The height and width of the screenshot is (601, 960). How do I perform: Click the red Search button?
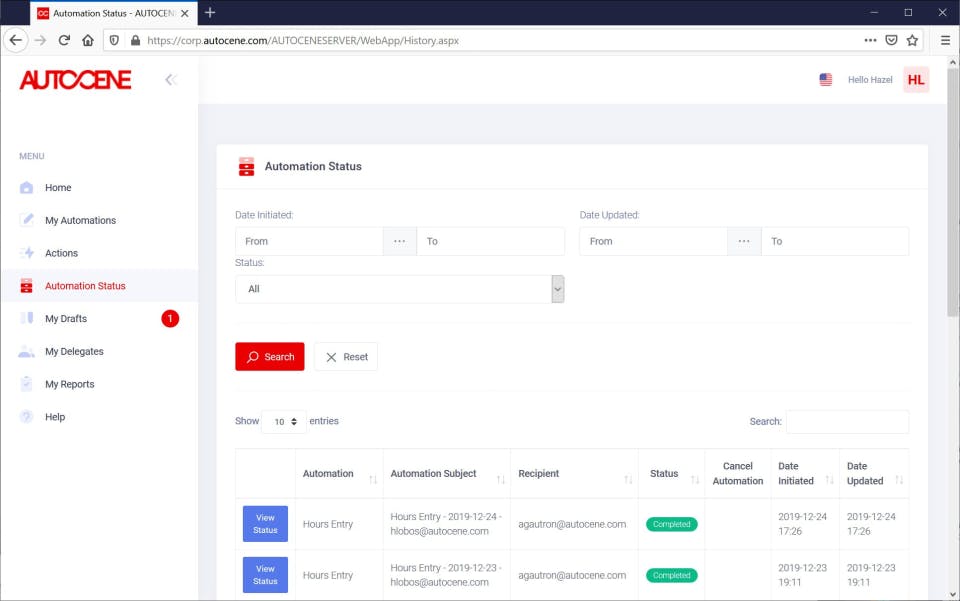point(270,357)
